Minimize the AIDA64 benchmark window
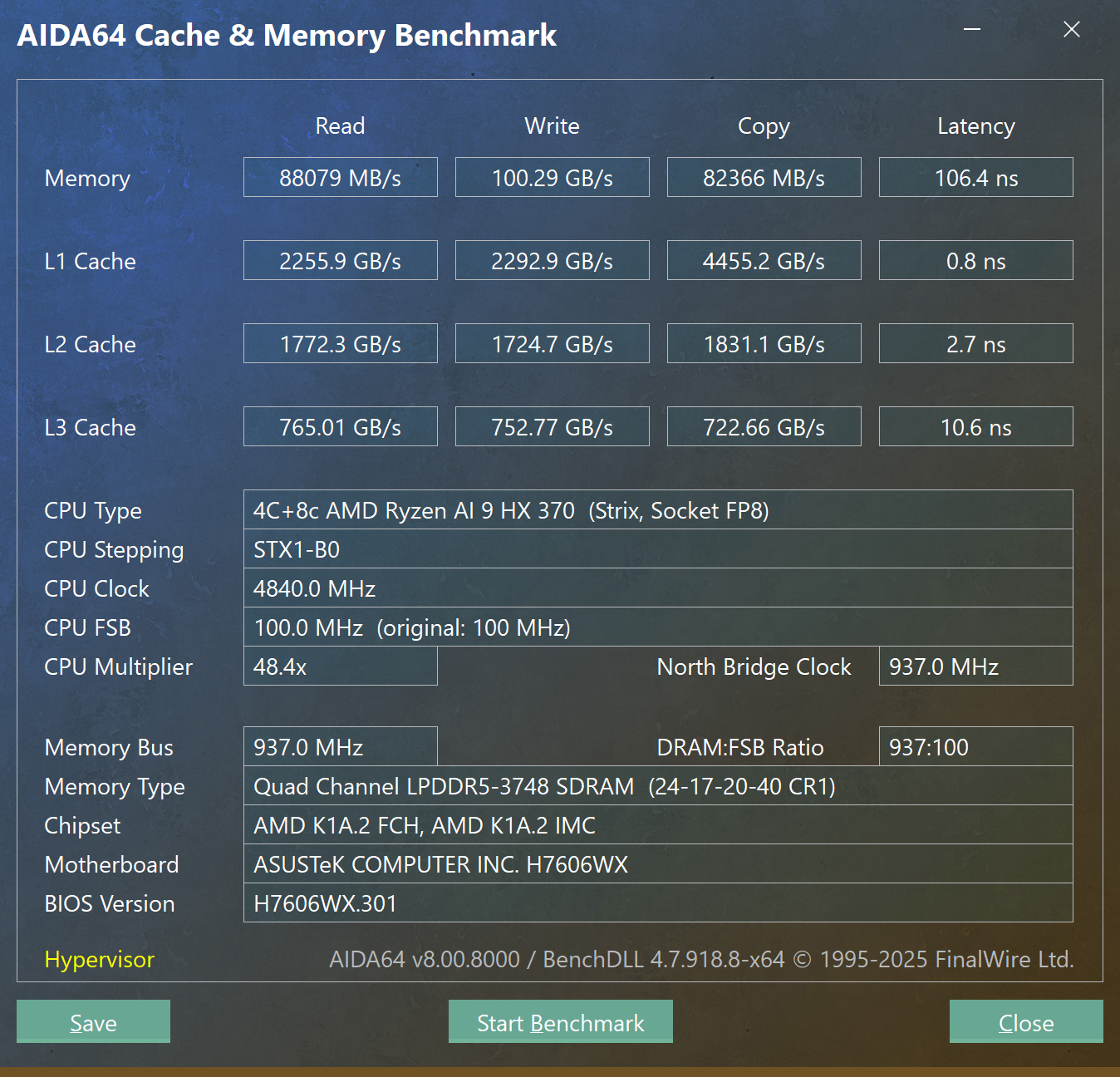The height and width of the screenshot is (1077, 1120). [x=972, y=30]
